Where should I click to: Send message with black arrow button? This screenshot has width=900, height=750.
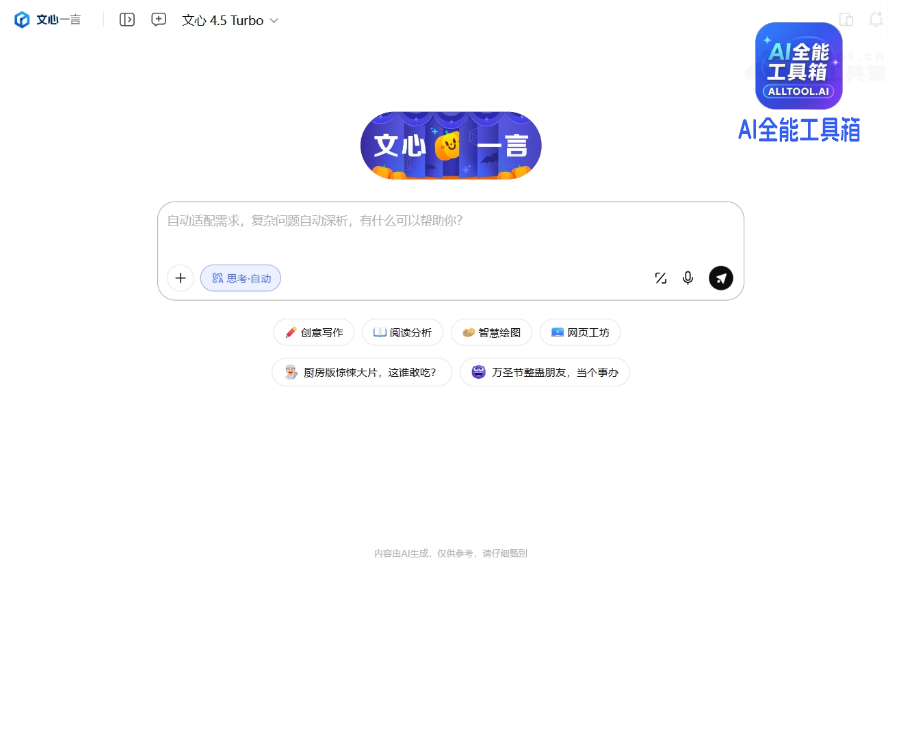tap(721, 278)
